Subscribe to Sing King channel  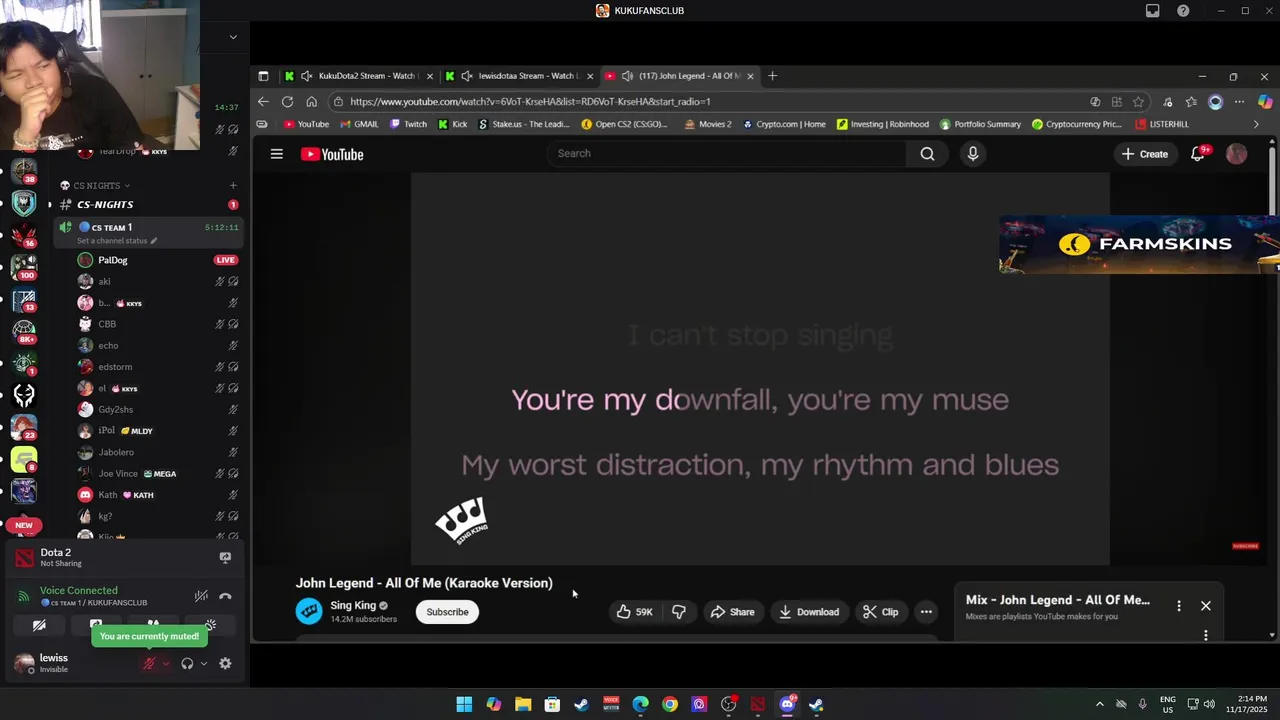(x=447, y=612)
